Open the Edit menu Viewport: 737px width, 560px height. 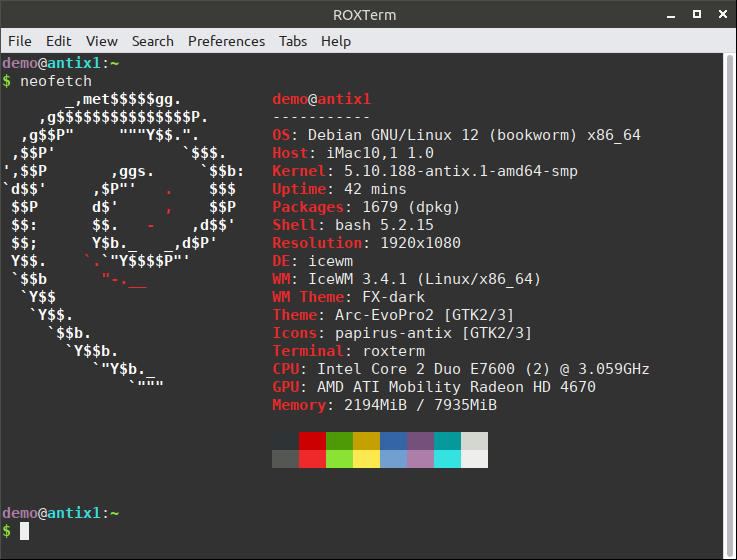[x=58, y=41]
